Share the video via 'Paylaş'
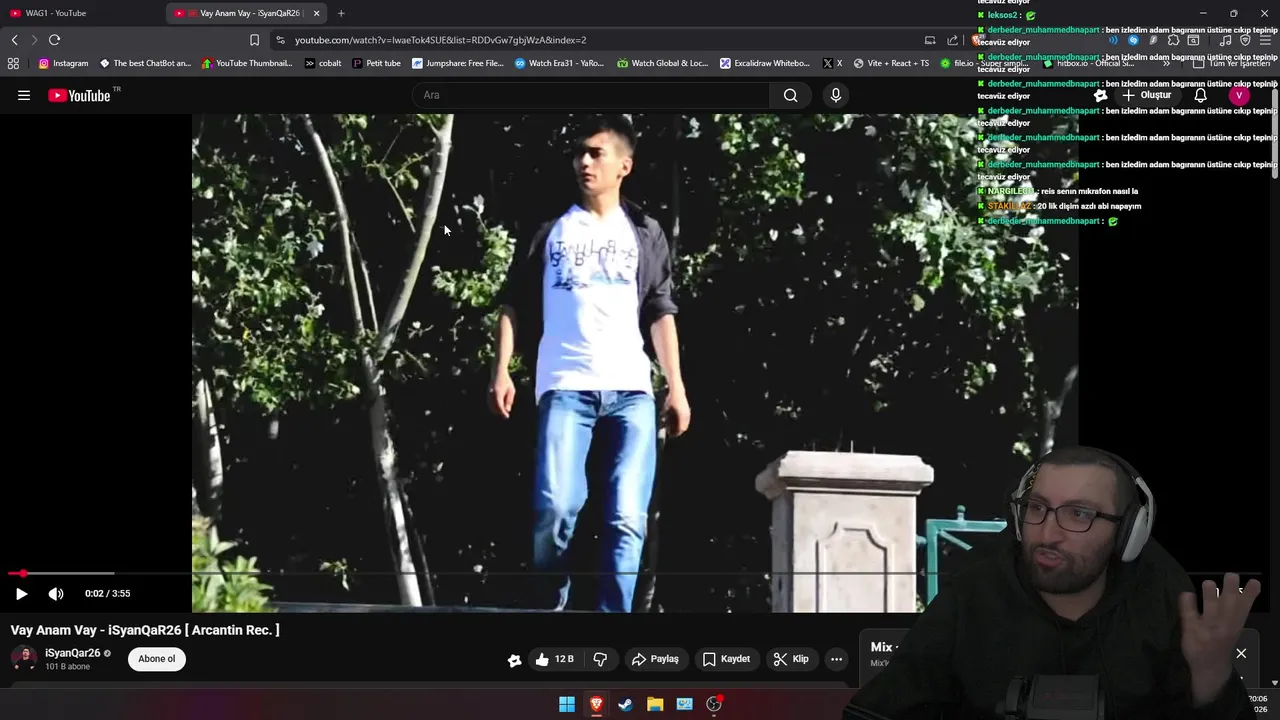The height and width of the screenshot is (720, 1280). click(x=655, y=659)
